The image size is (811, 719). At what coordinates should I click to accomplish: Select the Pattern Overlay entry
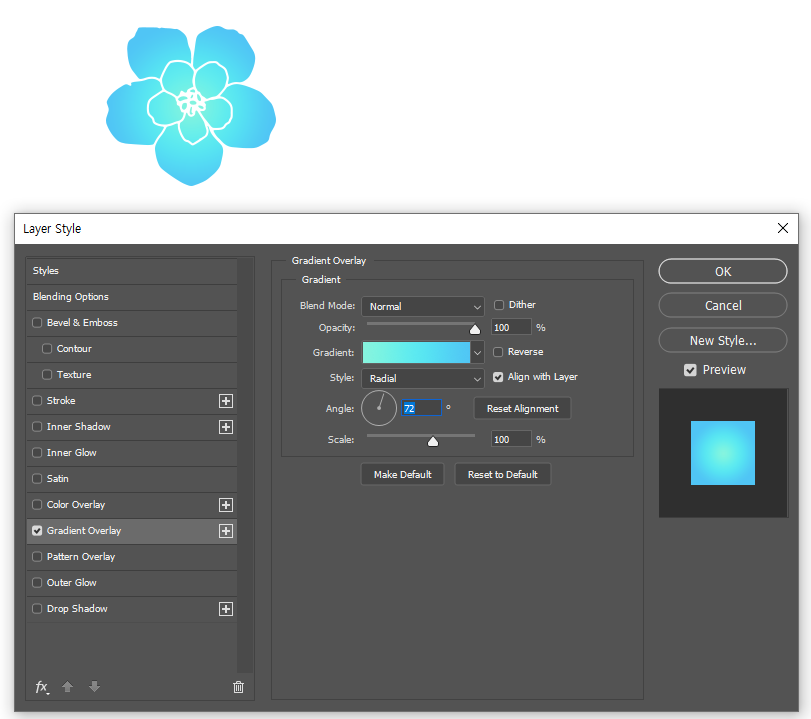(x=132, y=557)
